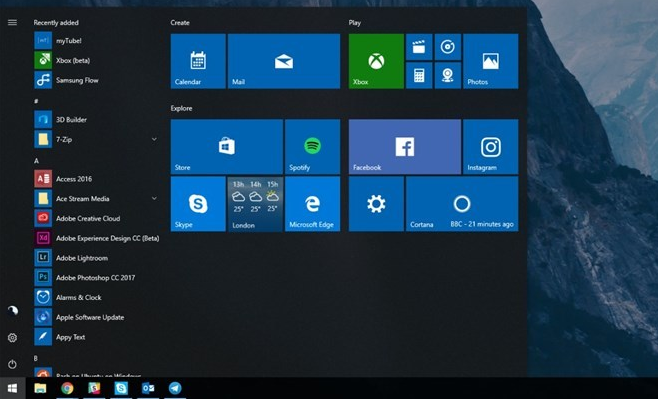
Task: Open the Instagram tile
Action: tap(491, 146)
